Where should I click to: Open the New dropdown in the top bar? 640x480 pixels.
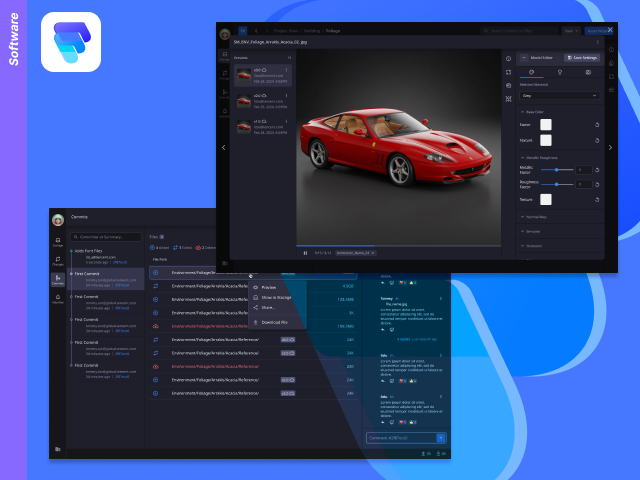pos(571,31)
